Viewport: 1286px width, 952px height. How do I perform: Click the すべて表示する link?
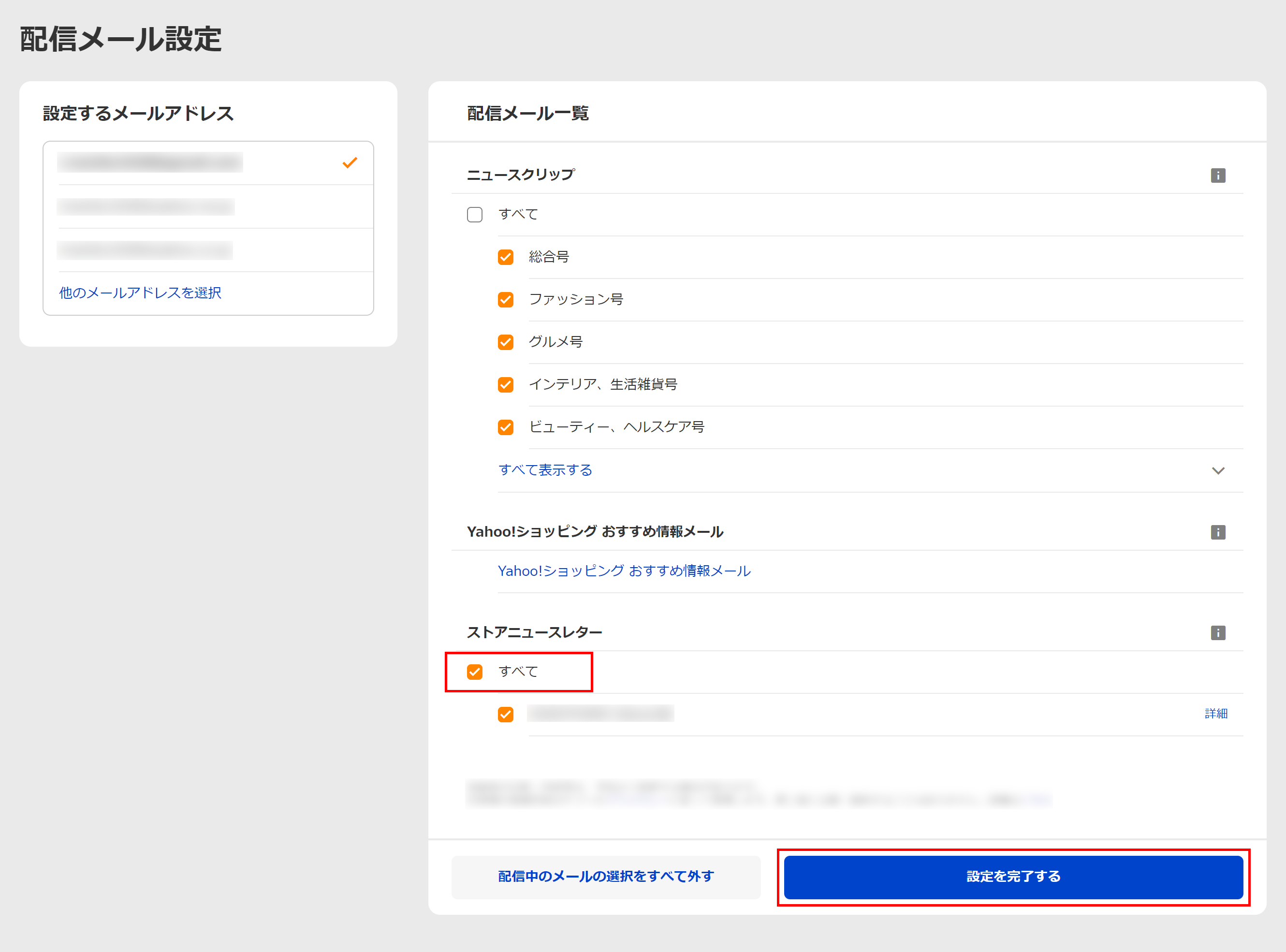coord(545,470)
